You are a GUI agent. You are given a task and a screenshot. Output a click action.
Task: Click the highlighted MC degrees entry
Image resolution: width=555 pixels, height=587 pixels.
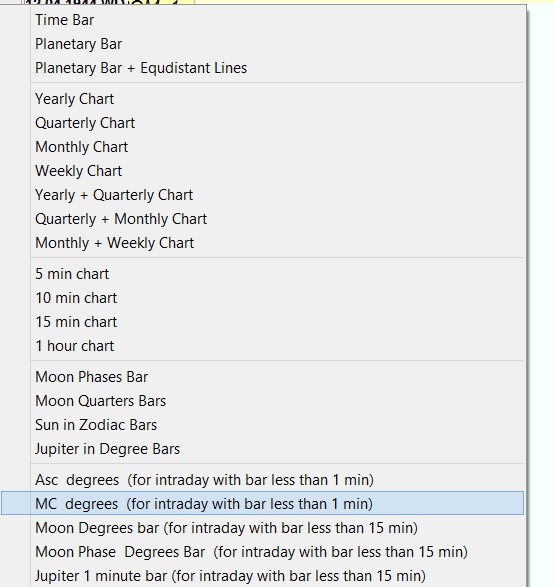coord(263,504)
